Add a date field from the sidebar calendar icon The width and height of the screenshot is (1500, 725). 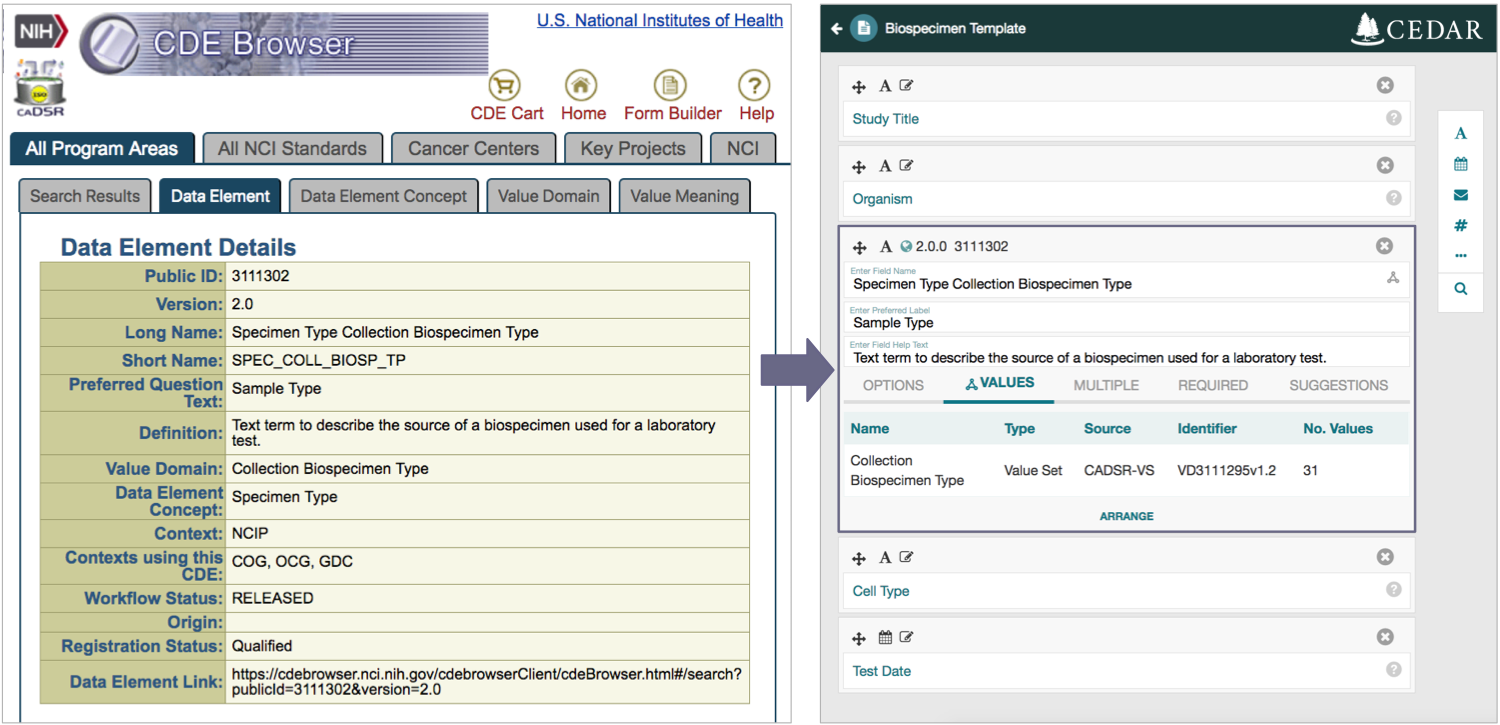1461,164
